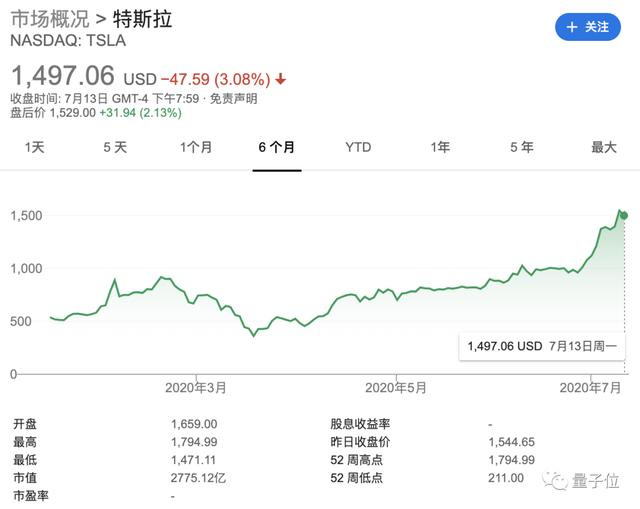The height and width of the screenshot is (509, 640).
Task: Click the 昨日收盘价 value 1,544.65
Action: pyautogui.click(x=511, y=442)
